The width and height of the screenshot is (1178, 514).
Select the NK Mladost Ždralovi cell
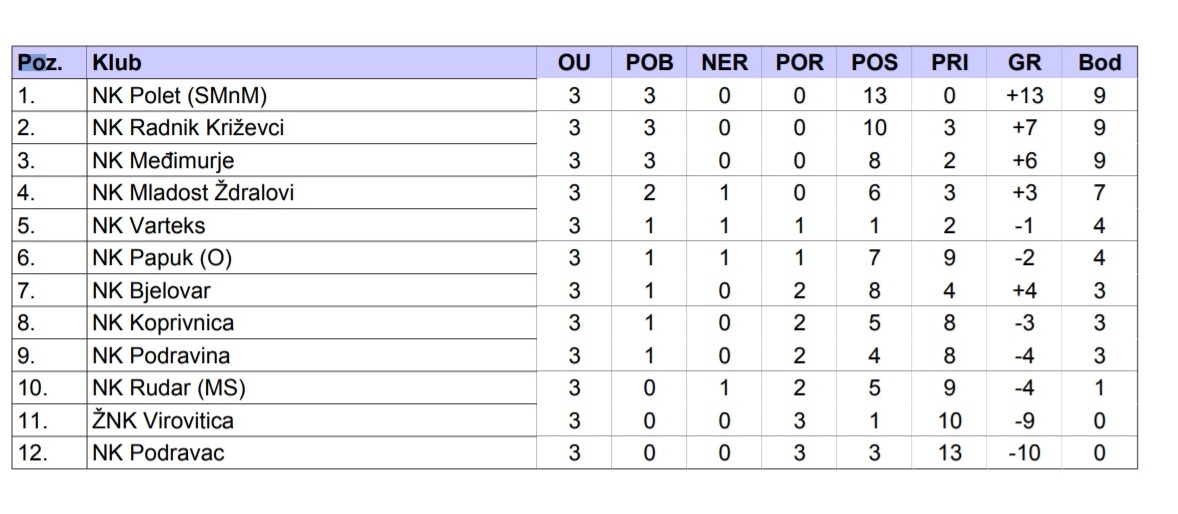coord(193,193)
